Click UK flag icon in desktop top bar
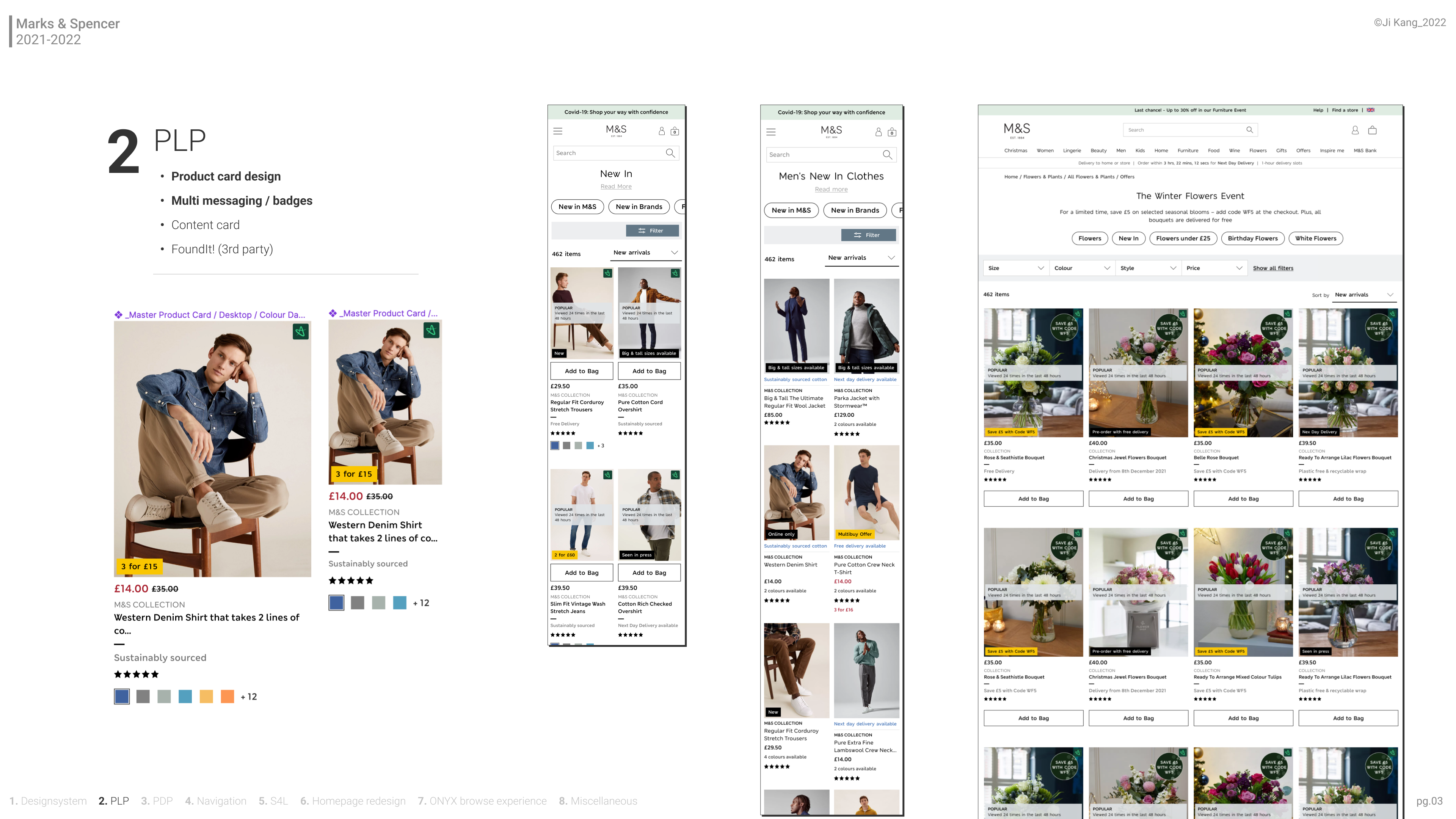Image resolution: width=1456 pixels, height=819 pixels. coord(1371,110)
